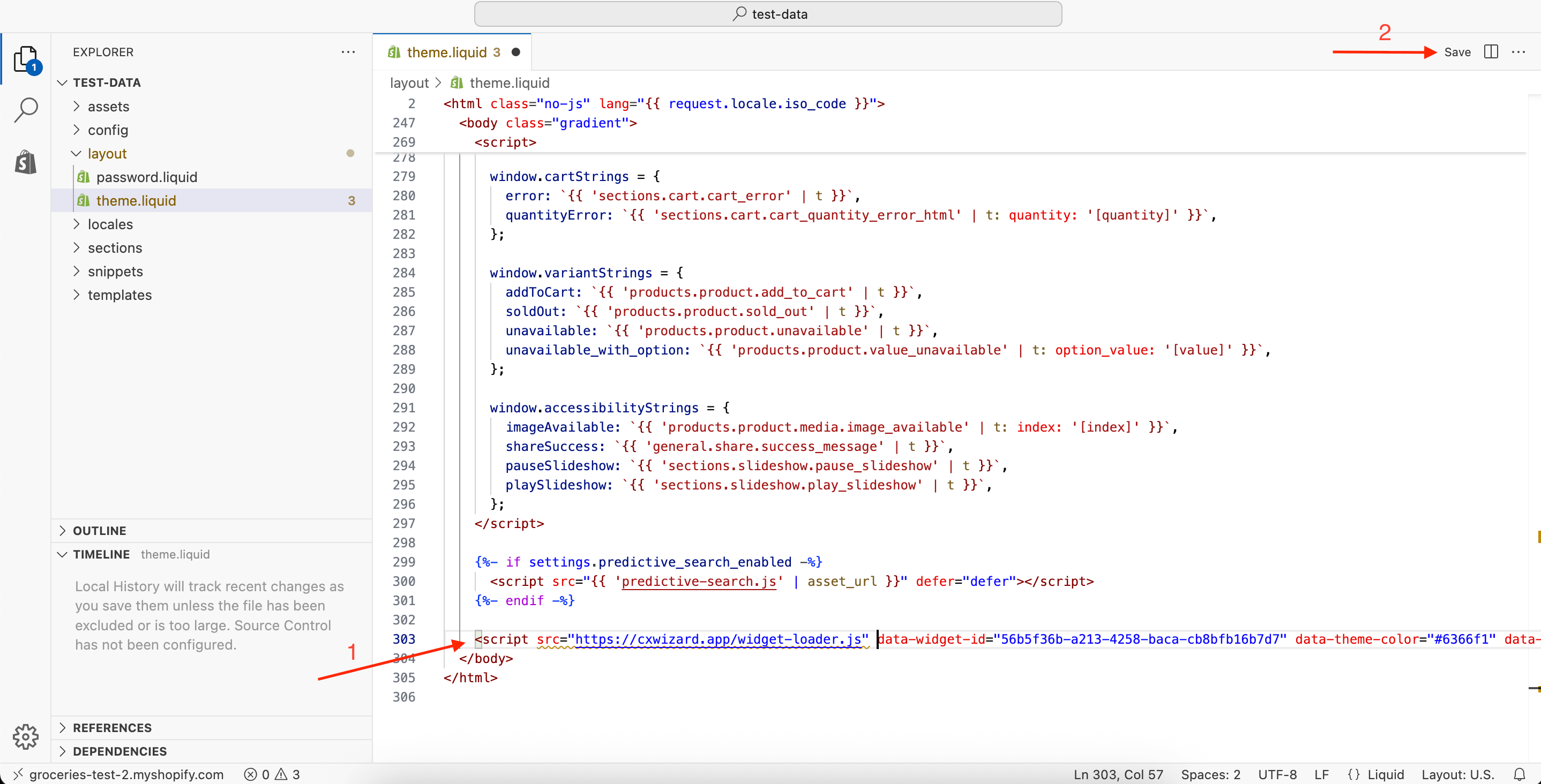Viewport: 1541px width, 784px height.
Task: Click the layout breadcrumb item
Action: (409, 83)
